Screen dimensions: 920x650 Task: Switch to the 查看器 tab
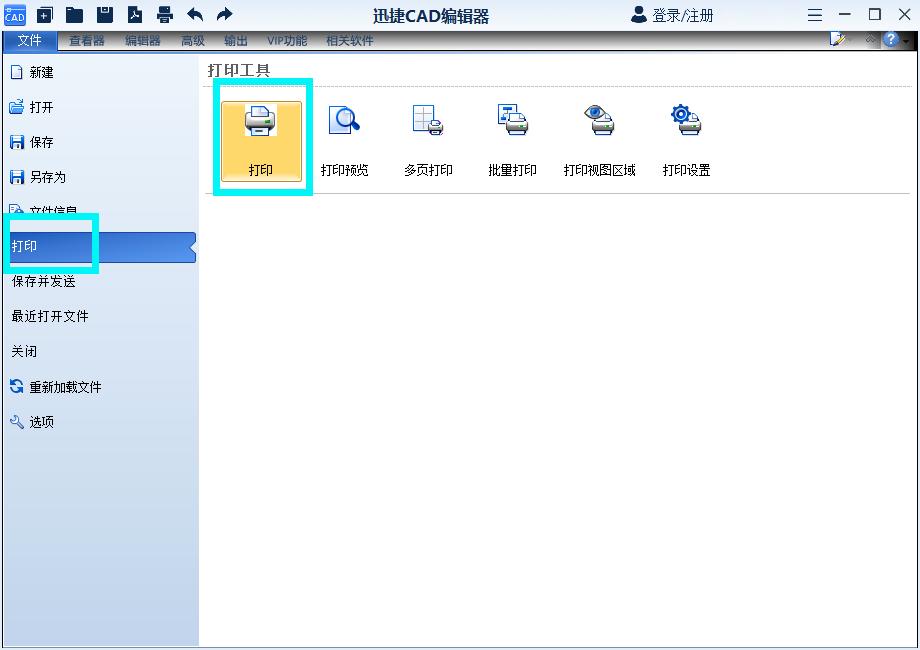[x=87, y=40]
